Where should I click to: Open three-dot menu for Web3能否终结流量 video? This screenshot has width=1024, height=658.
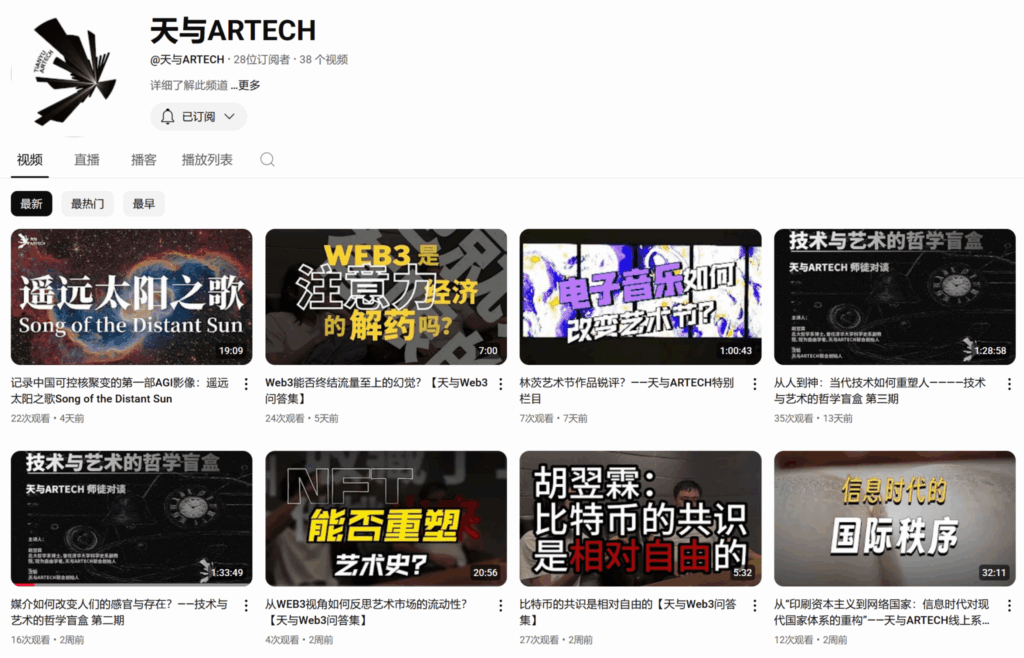[500, 384]
